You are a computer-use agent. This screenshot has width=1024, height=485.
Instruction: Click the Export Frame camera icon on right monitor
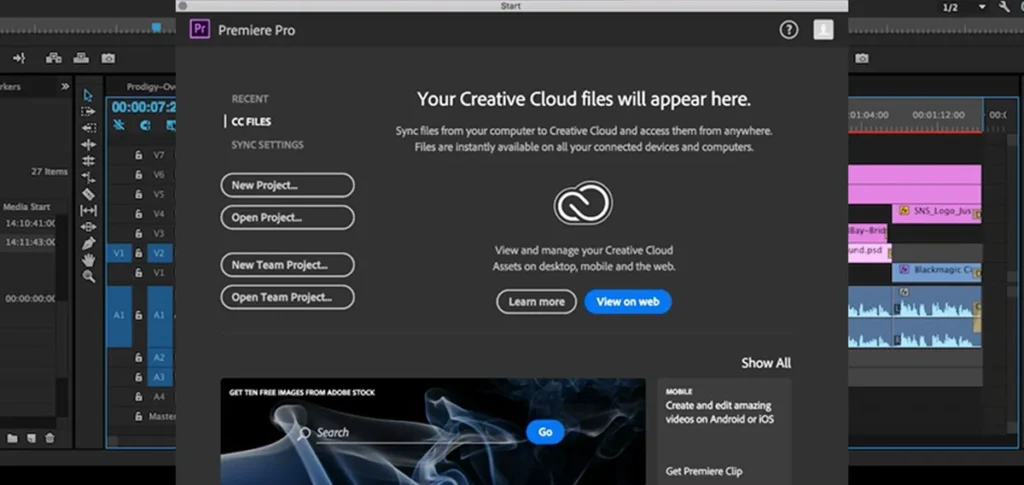tap(862, 59)
